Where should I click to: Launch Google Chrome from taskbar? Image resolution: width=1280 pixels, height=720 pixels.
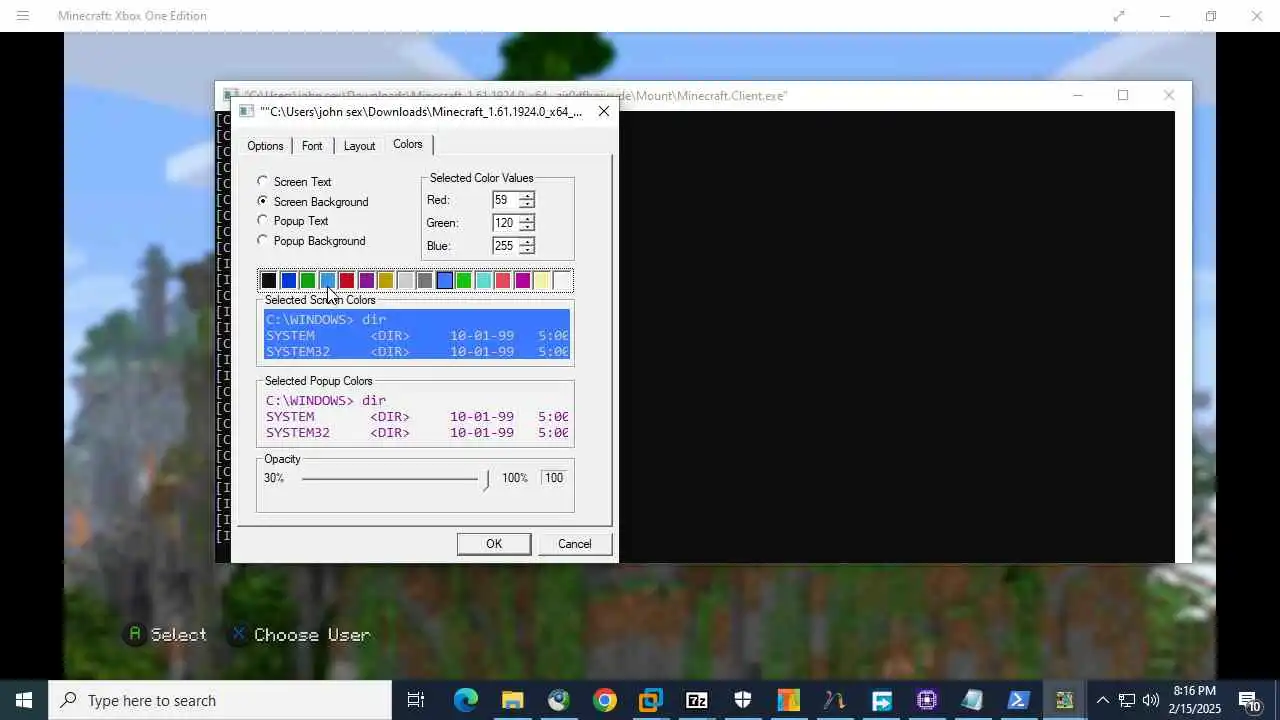click(604, 700)
